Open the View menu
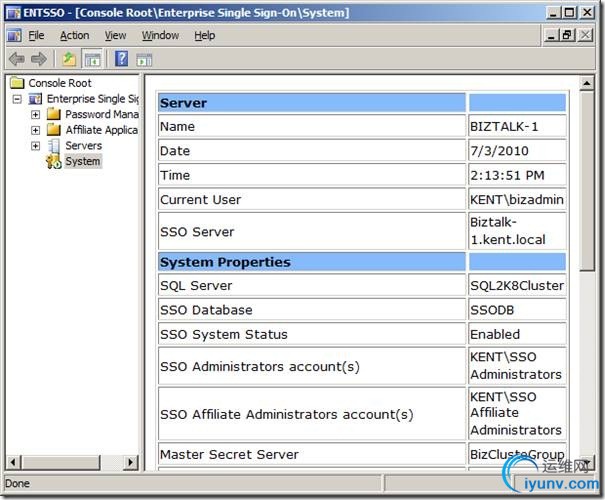This screenshot has width=605, height=500. tap(115, 35)
